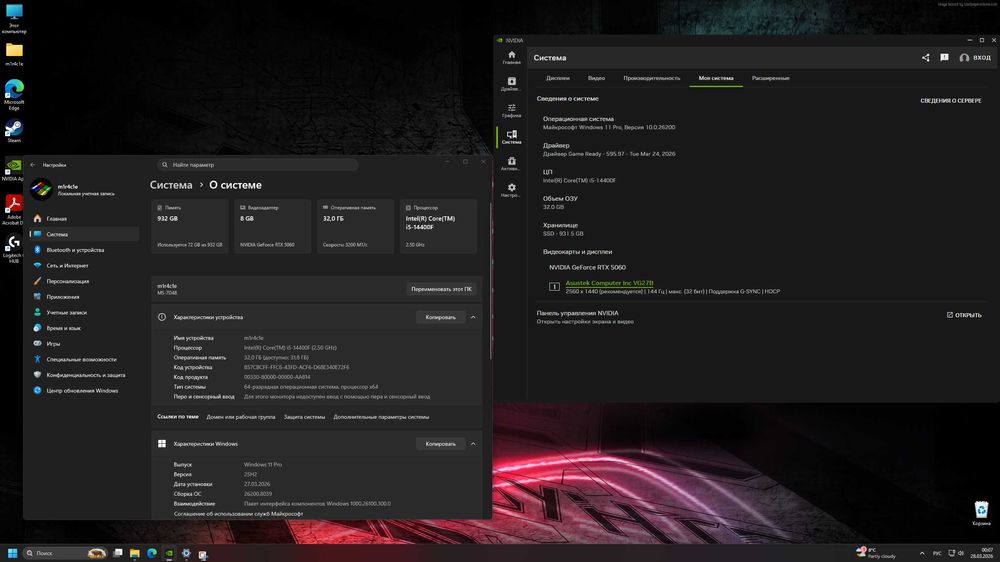The image size is (1000, 562).
Task: Open Время и язык settings
Action: pyautogui.click(x=85, y=328)
